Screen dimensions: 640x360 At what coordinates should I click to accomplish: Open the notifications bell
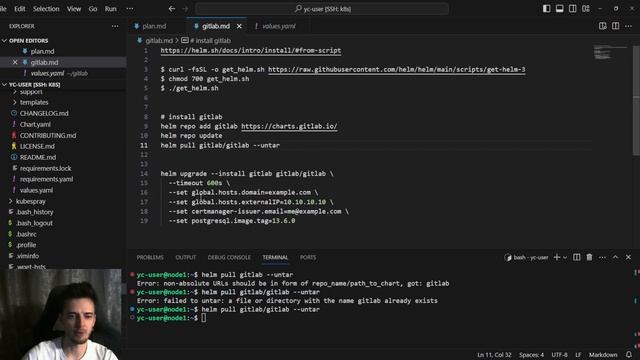(629, 355)
